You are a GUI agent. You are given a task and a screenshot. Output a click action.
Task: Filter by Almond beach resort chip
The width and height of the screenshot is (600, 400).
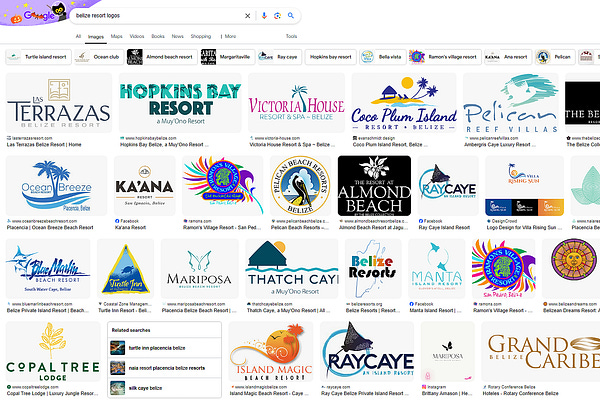coord(162,57)
